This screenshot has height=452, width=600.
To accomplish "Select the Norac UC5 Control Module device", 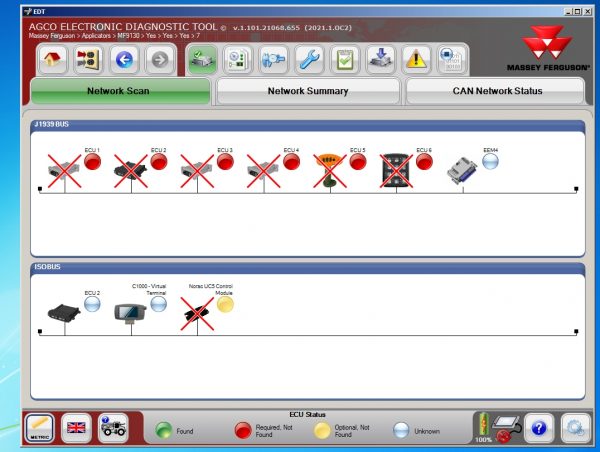I will (x=197, y=314).
